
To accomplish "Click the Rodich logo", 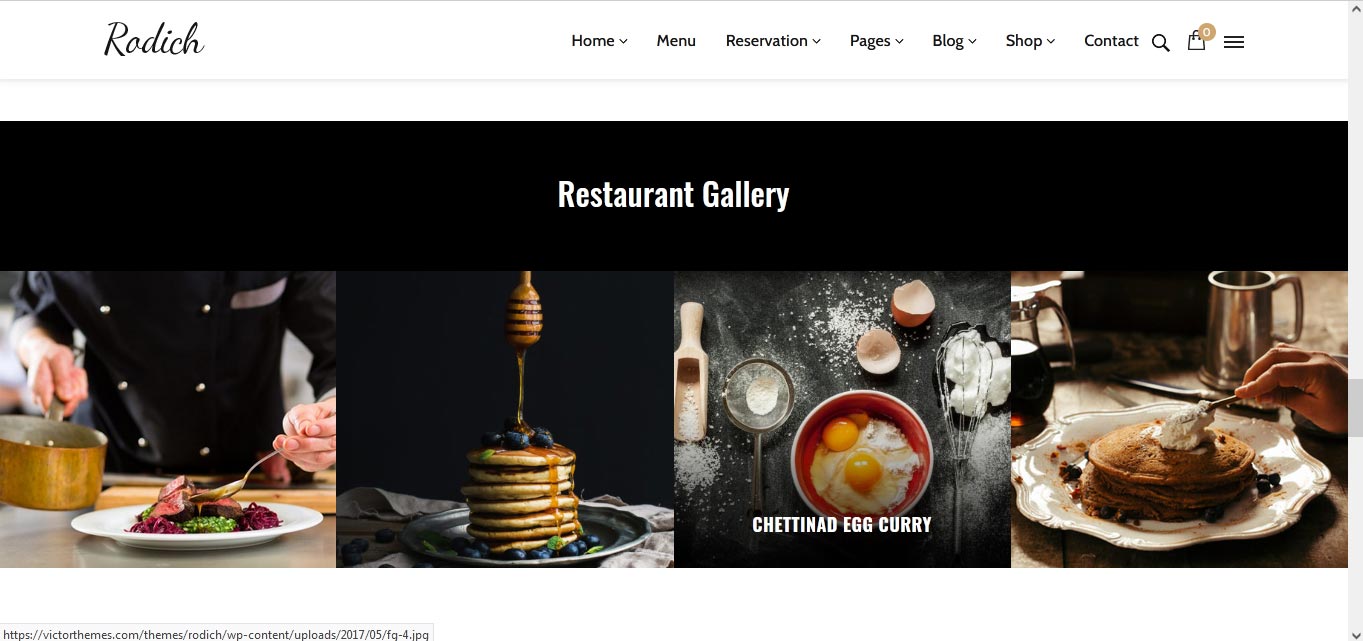I will tap(154, 39).
